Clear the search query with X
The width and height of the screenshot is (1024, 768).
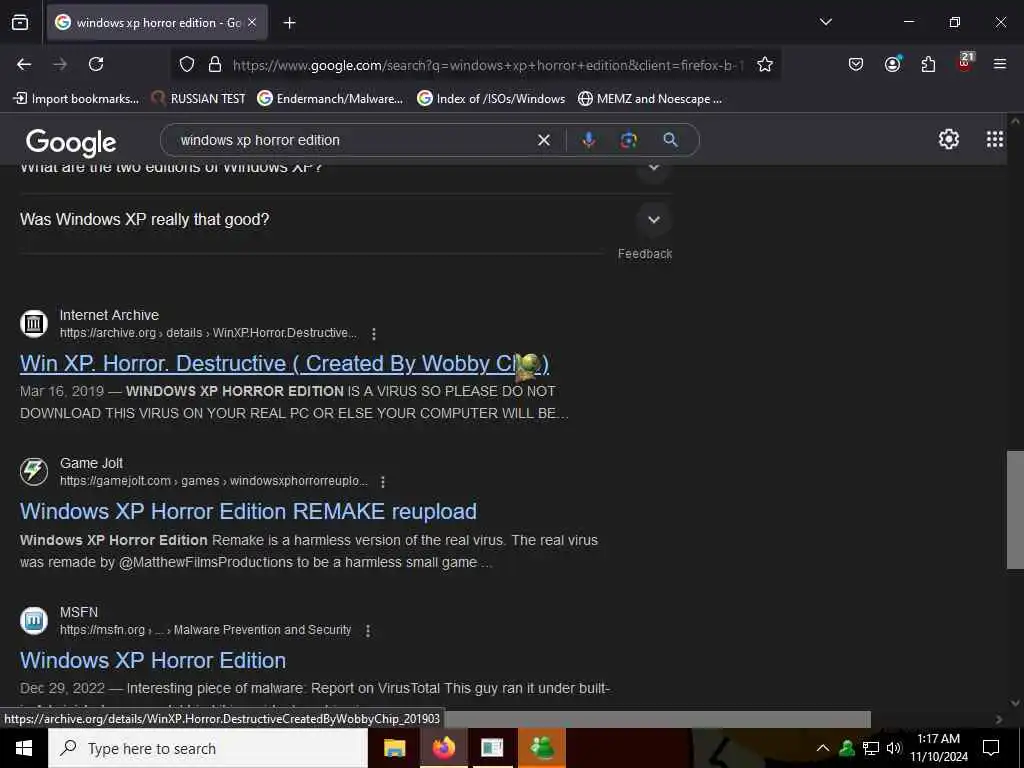pos(543,140)
